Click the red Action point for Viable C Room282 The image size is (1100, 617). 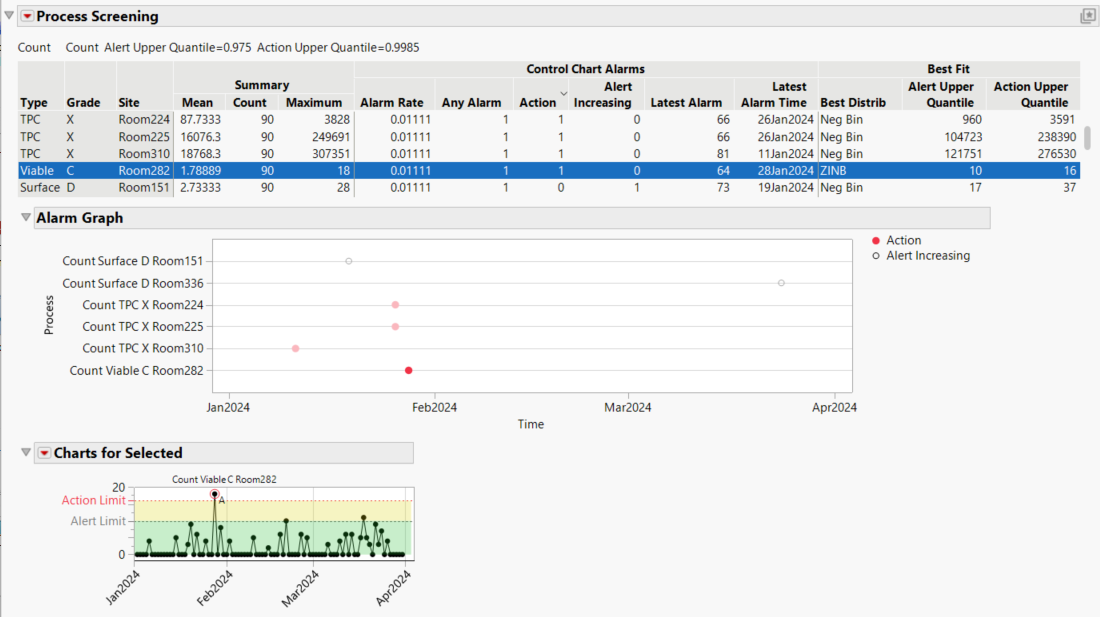tap(408, 370)
